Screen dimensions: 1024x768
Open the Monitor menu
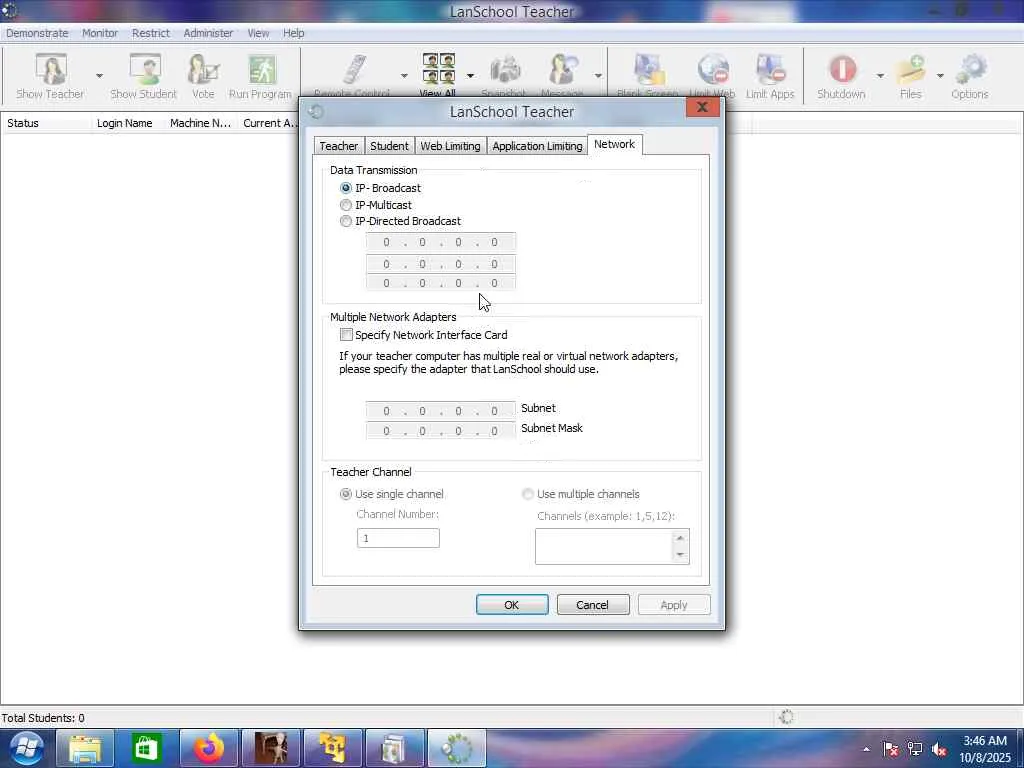coord(100,33)
